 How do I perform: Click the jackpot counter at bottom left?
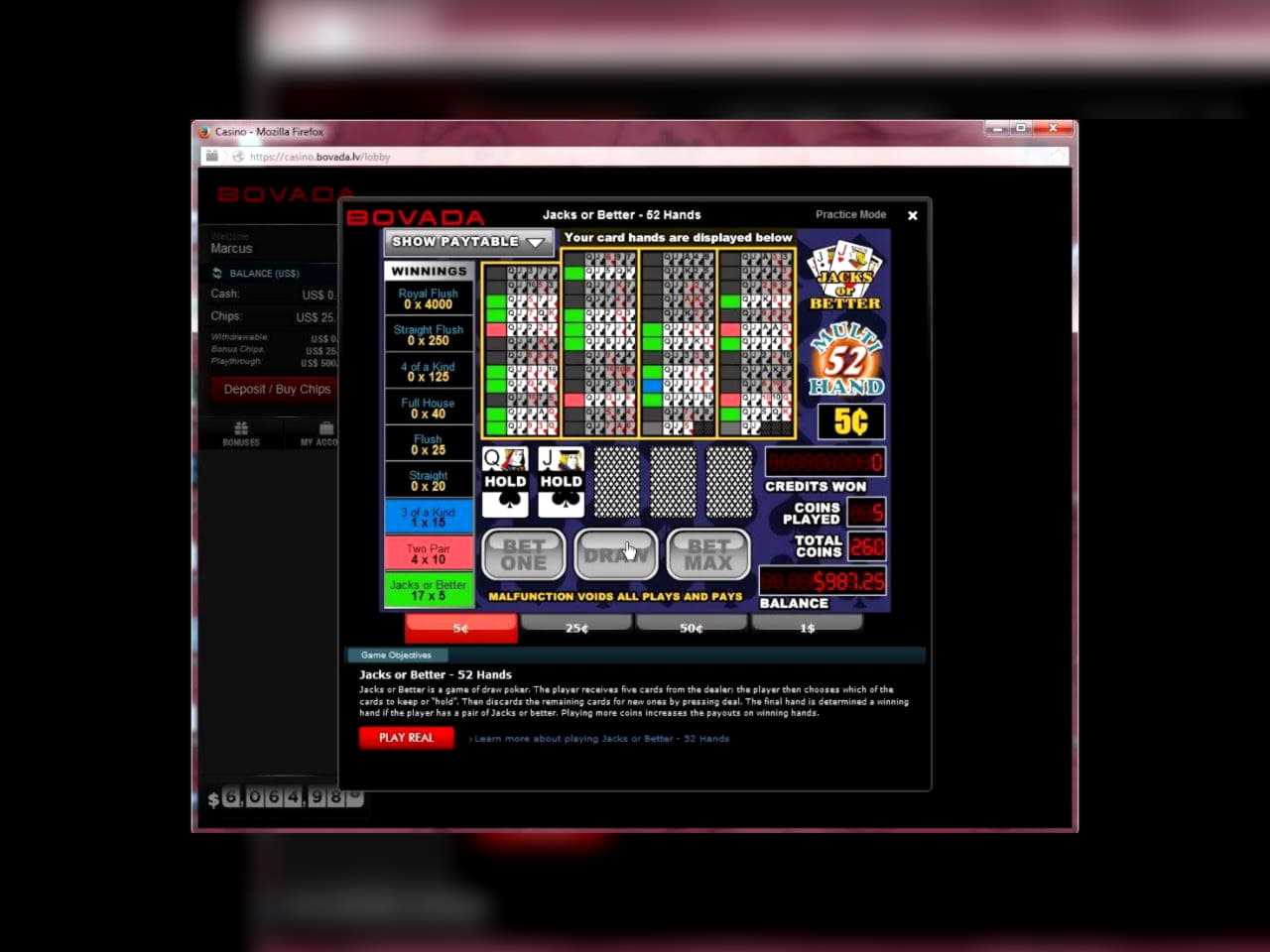[x=286, y=797]
